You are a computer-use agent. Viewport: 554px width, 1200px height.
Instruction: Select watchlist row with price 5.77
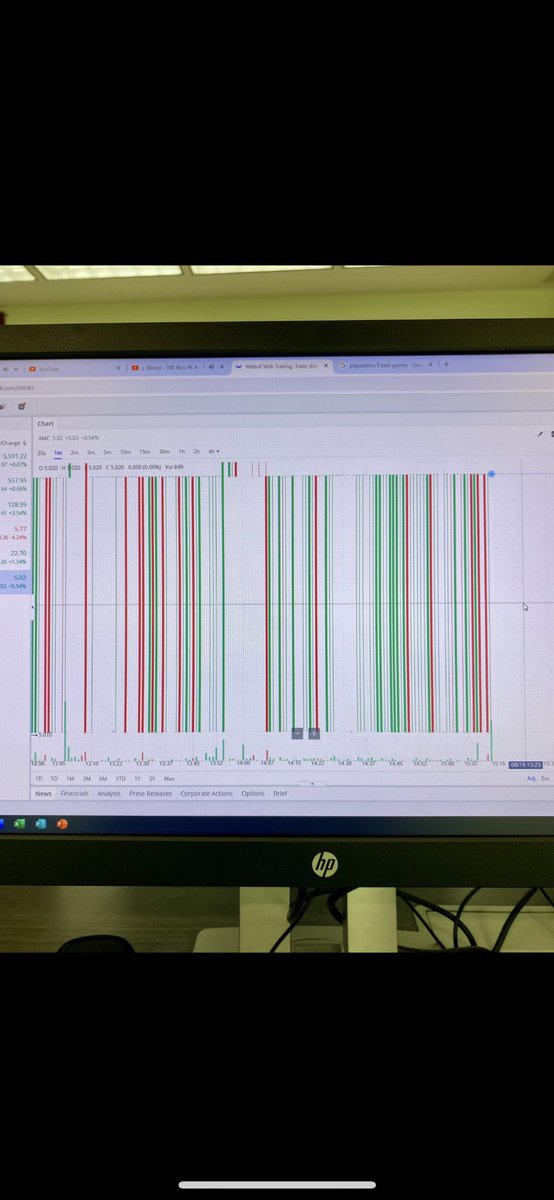(x=15, y=532)
